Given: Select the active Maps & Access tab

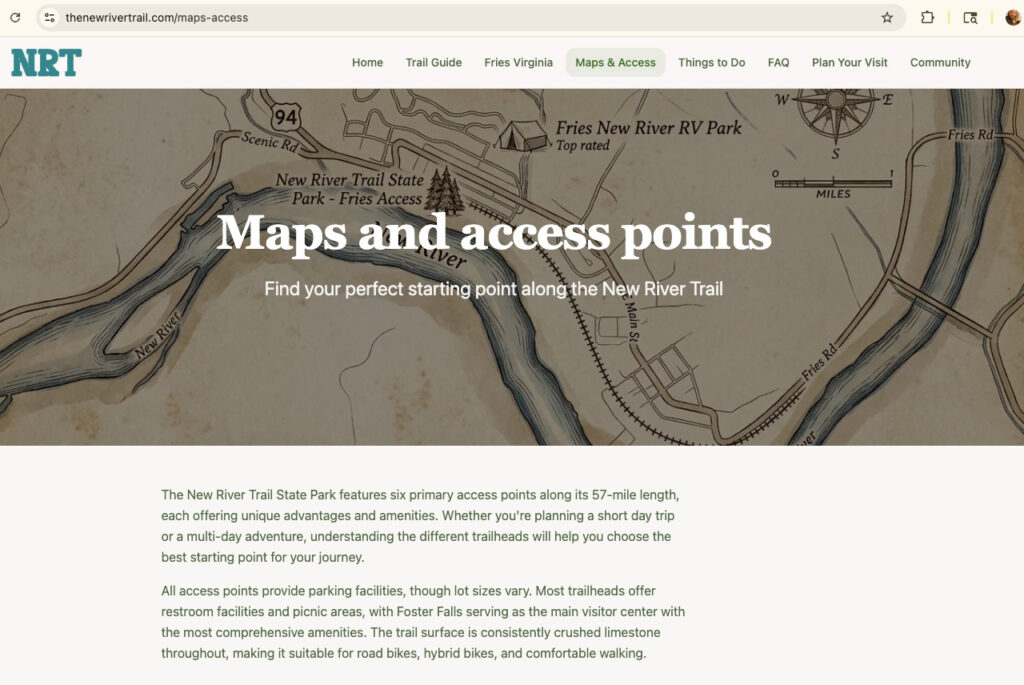Looking at the screenshot, I should [615, 62].
